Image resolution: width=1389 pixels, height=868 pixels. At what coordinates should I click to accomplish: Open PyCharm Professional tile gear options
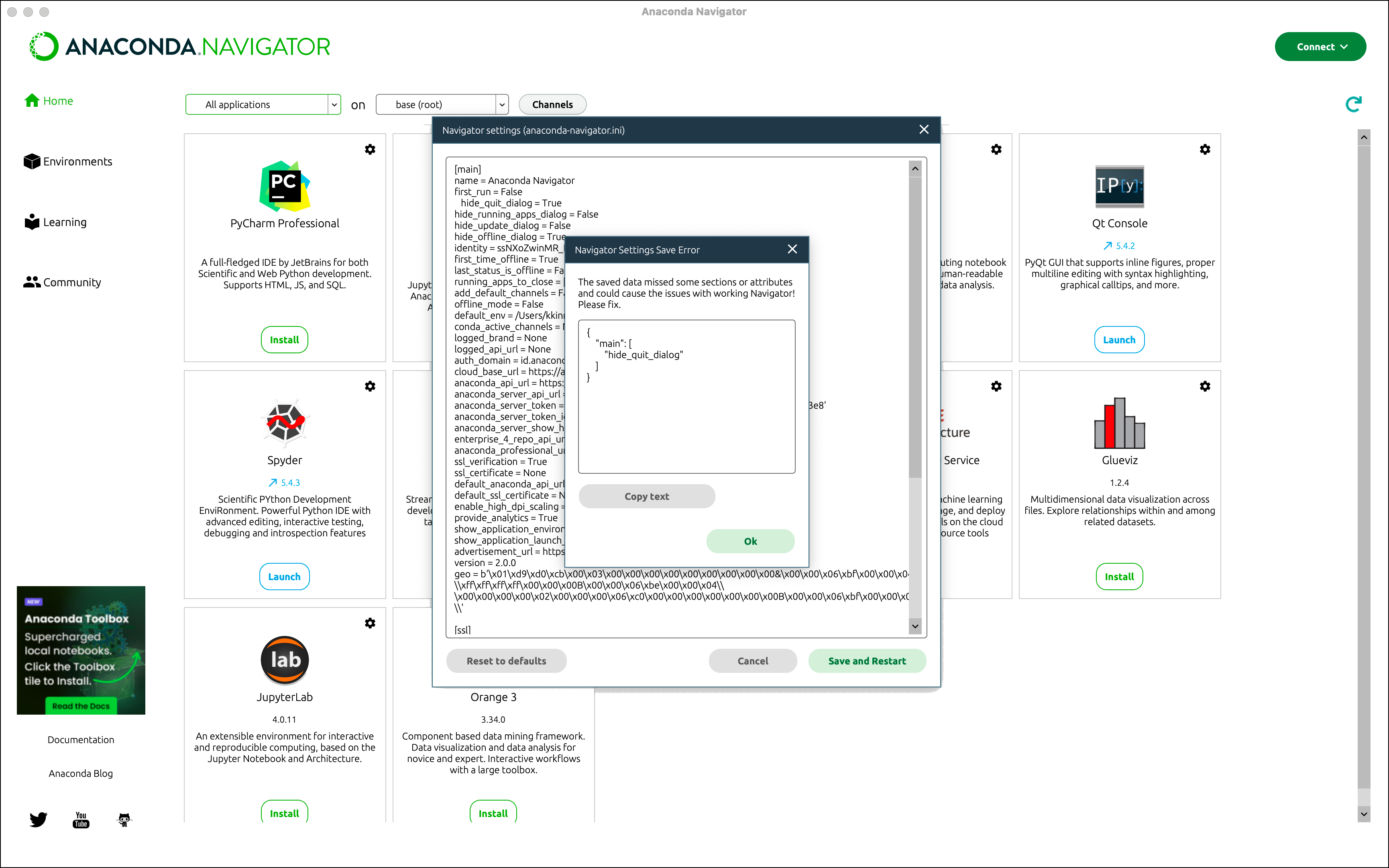coord(370,149)
